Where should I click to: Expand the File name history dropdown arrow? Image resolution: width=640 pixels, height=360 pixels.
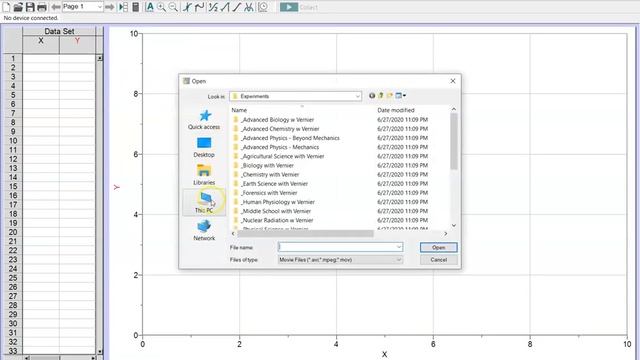pos(399,247)
